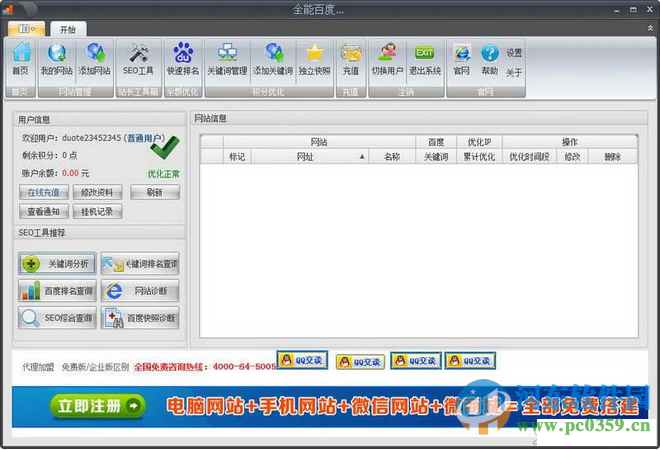Image resolution: width=660 pixels, height=450 pixels.
Task: Open the application menu button left of 开始
Action: [26, 29]
